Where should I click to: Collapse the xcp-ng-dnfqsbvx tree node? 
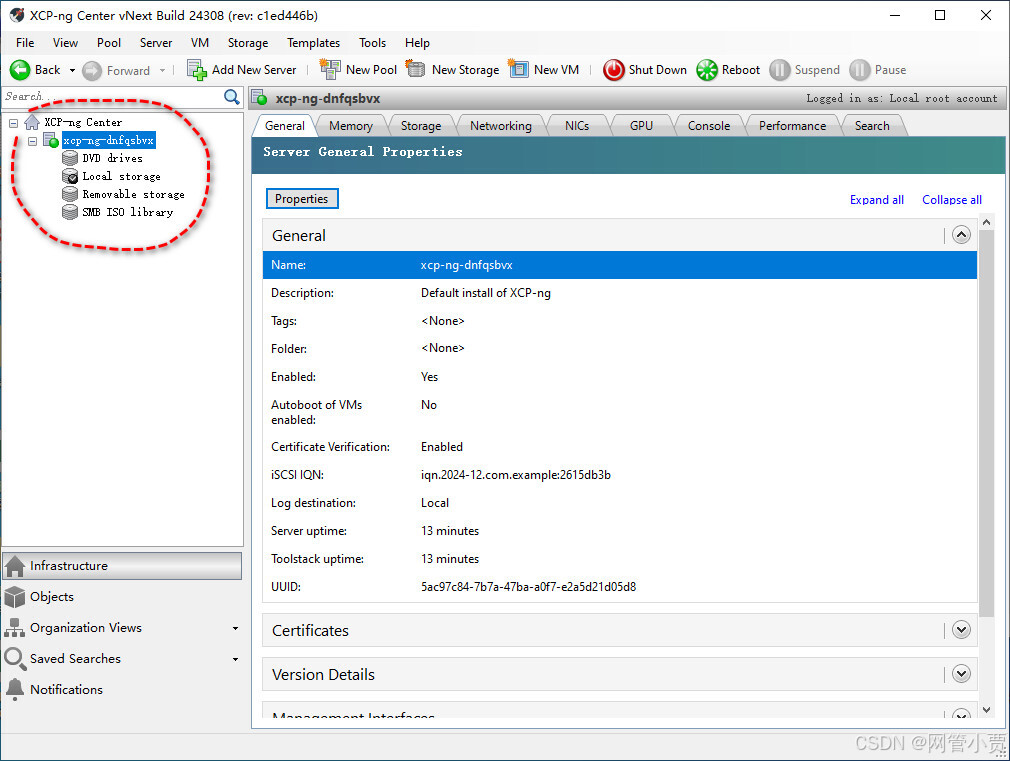pos(32,140)
